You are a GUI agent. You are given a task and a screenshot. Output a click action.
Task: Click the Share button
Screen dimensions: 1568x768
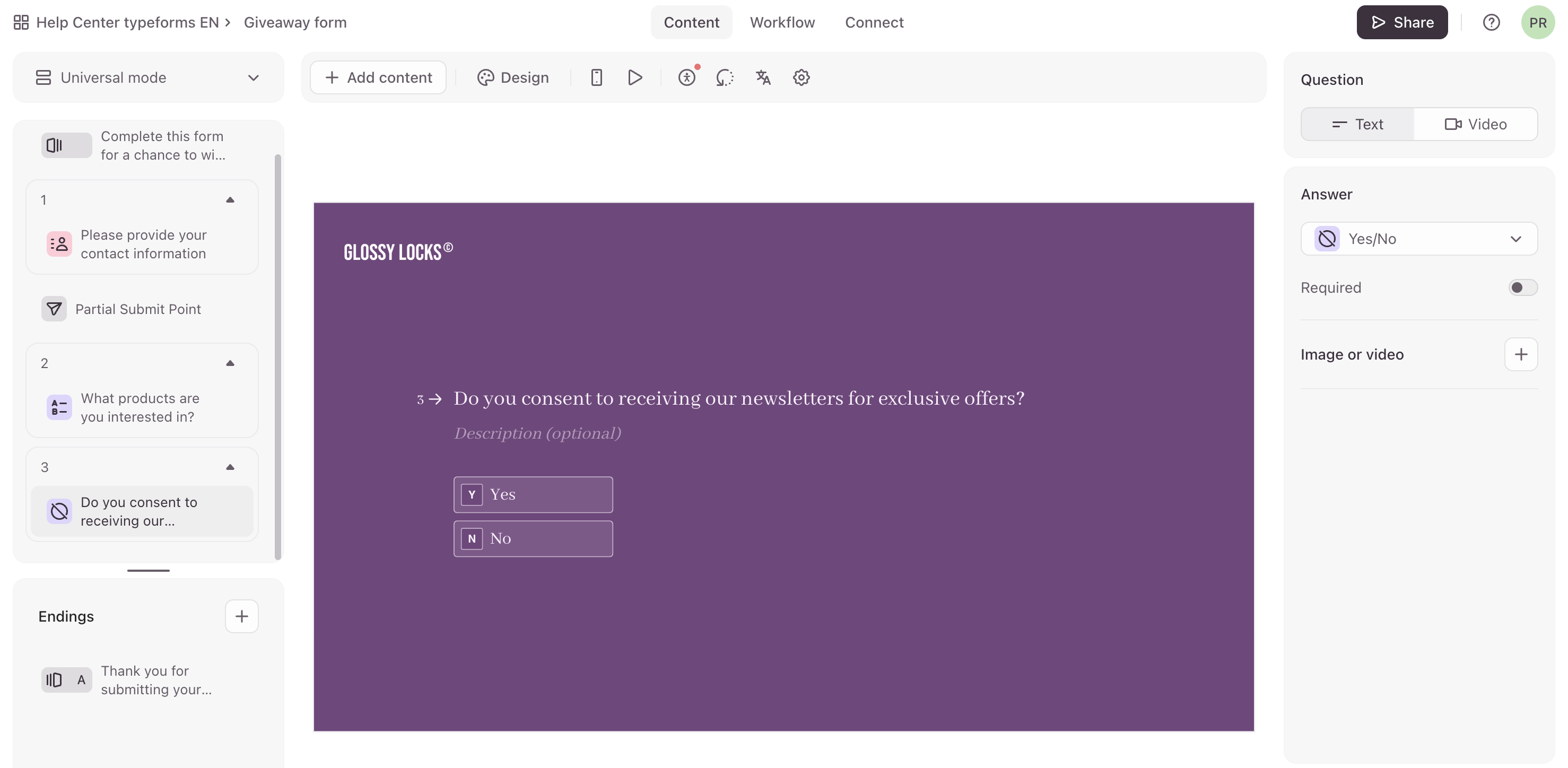pyautogui.click(x=1401, y=22)
